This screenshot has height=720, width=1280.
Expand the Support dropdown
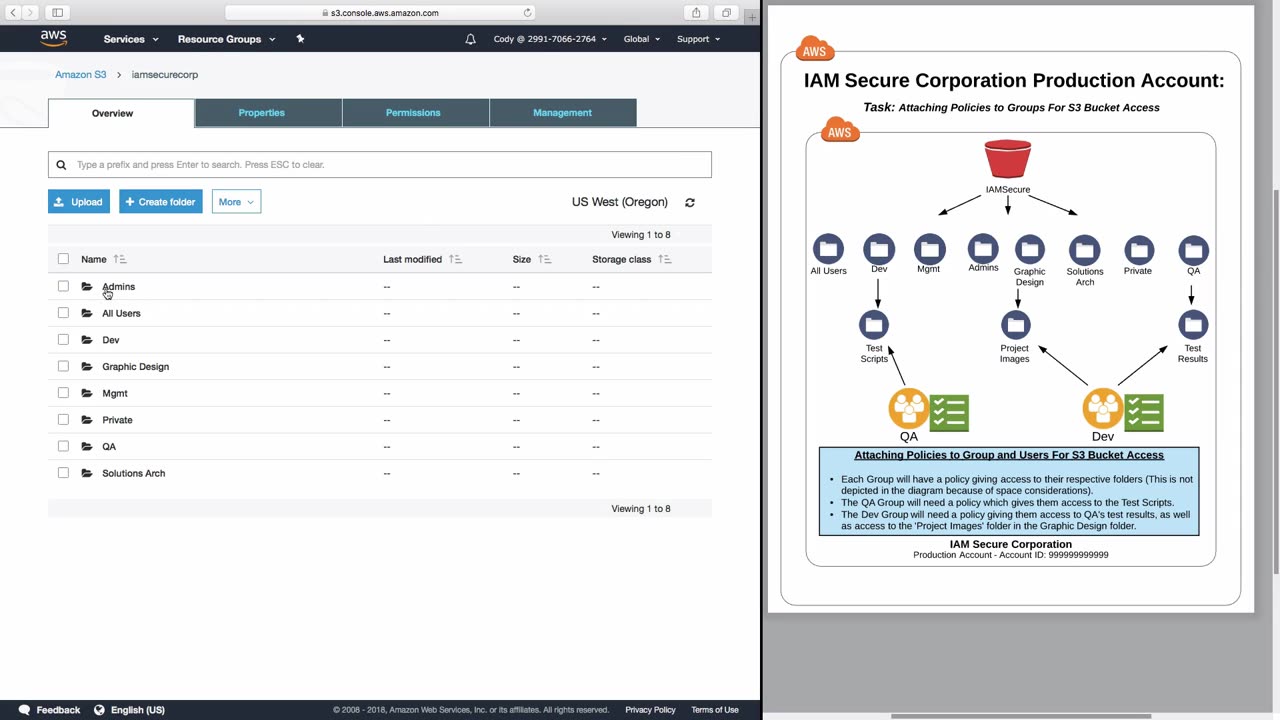click(x=698, y=39)
